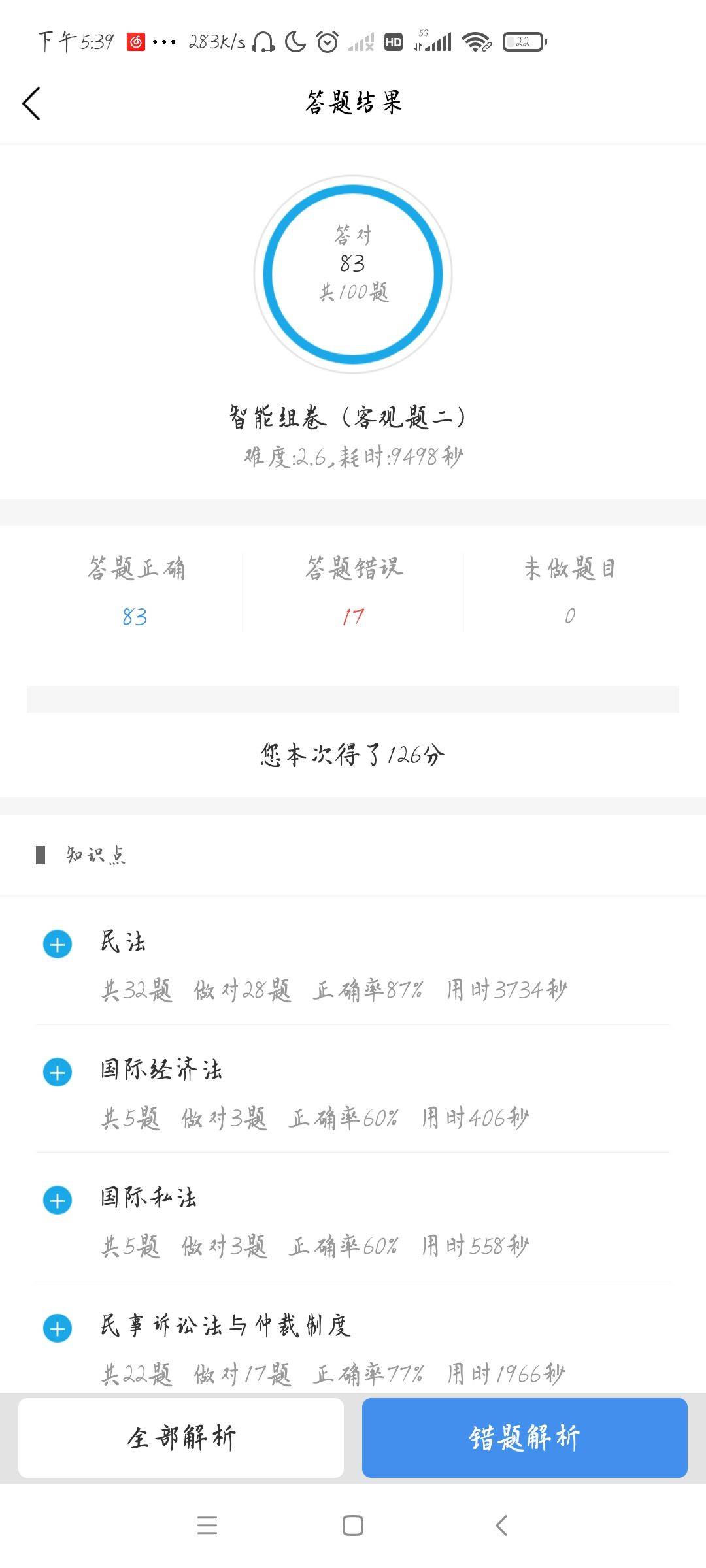Expand the 国际经济法 section
Image resolution: width=706 pixels, height=1568 pixels.
58,1072
